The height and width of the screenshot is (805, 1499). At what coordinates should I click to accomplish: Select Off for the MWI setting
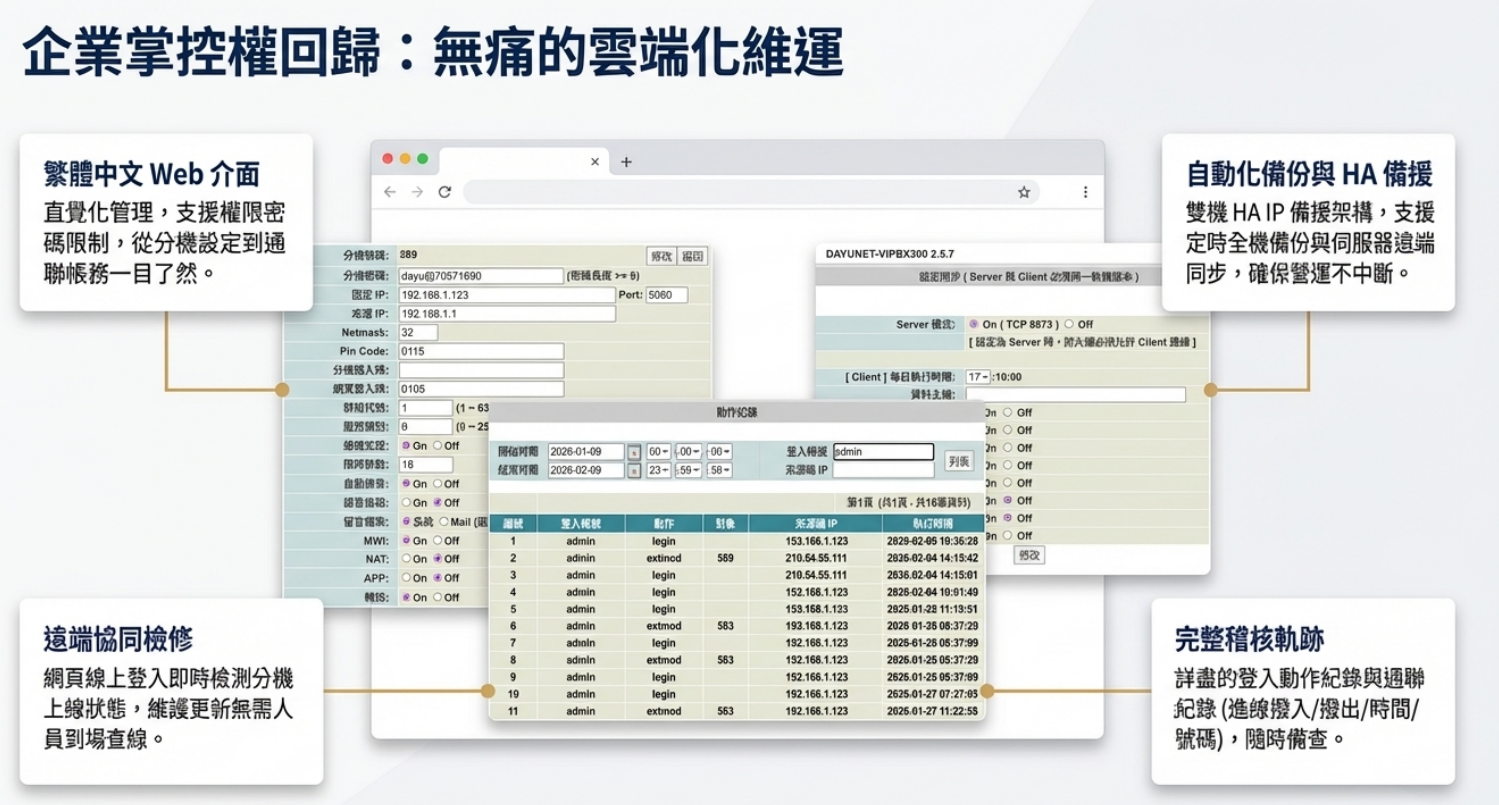(x=438, y=541)
